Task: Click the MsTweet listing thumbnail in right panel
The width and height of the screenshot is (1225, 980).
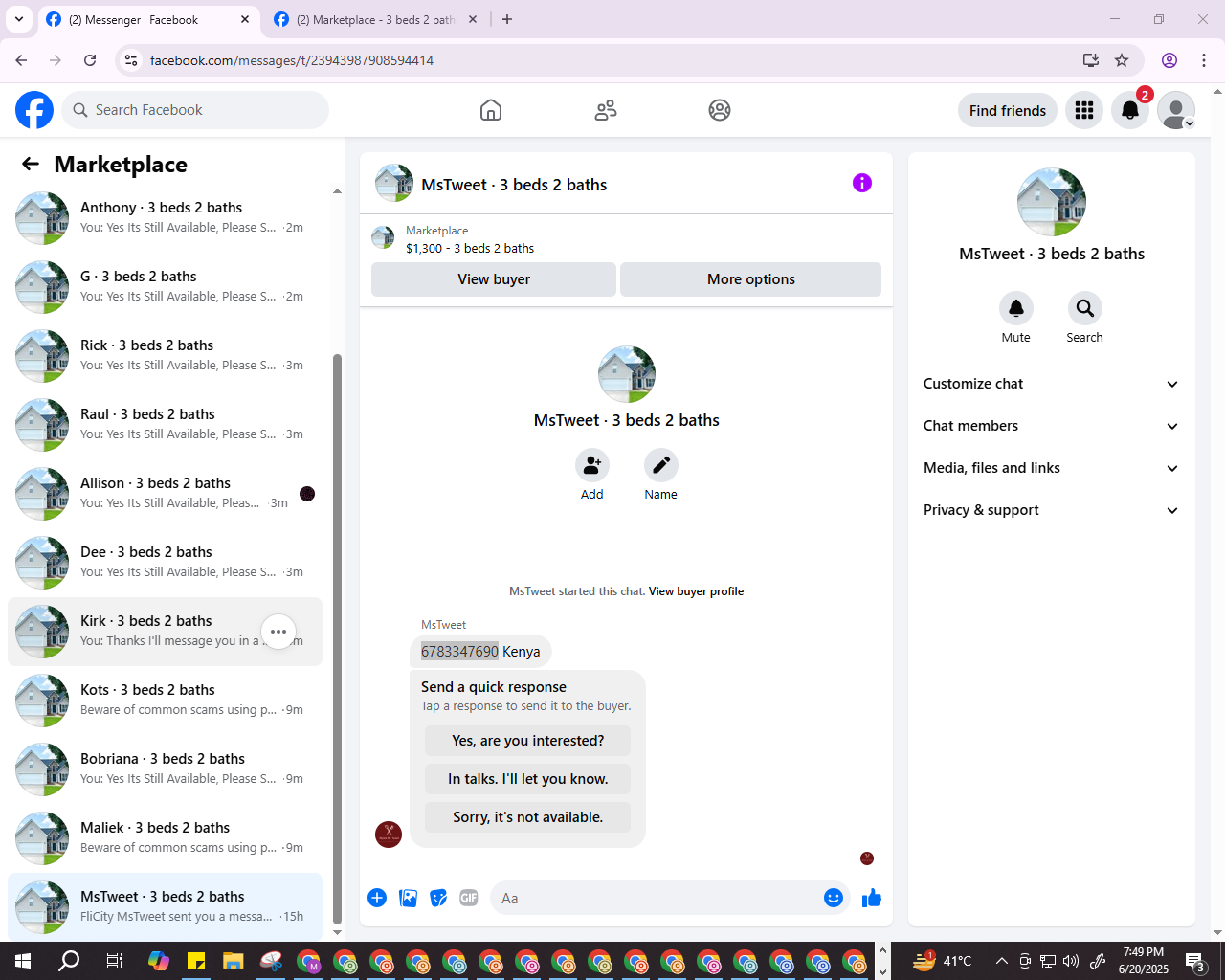Action: tap(1052, 202)
